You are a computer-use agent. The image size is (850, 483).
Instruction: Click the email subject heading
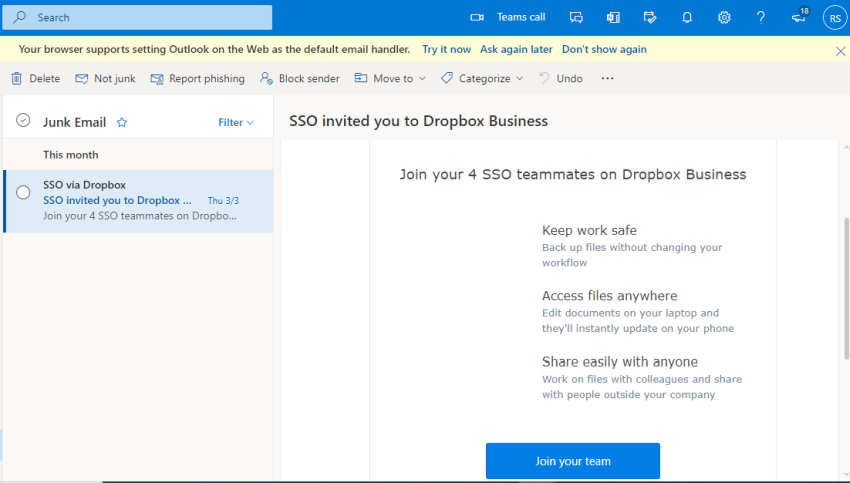point(418,121)
